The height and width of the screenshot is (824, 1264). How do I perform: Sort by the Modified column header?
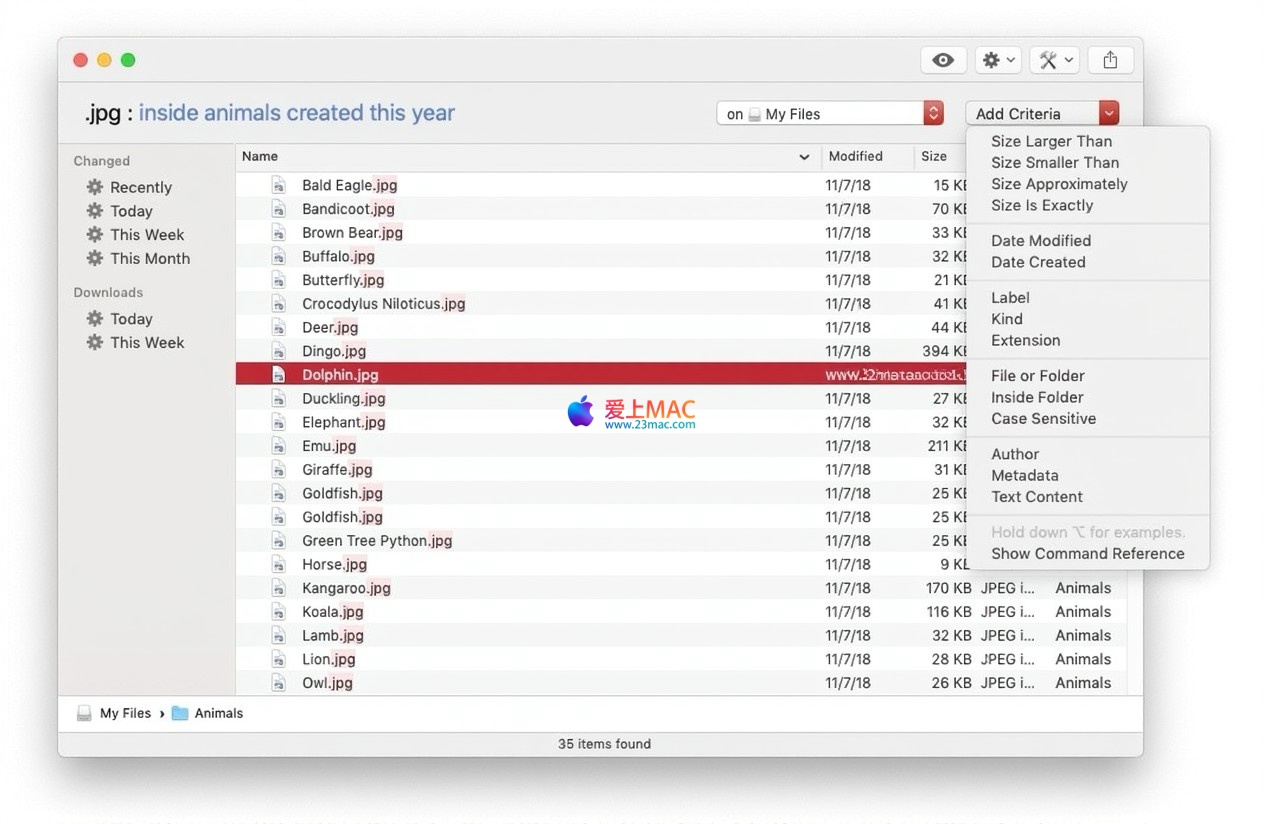pos(855,157)
